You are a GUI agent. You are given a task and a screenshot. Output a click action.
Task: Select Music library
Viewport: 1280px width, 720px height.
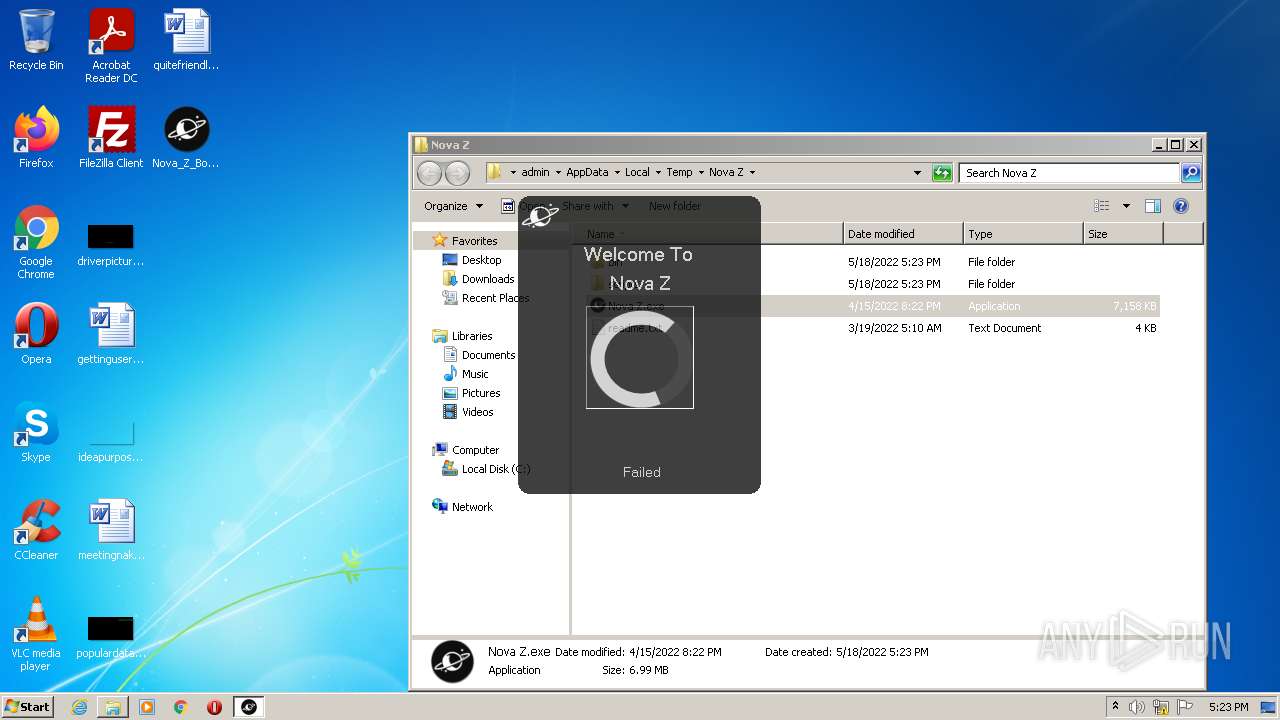[x=475, y=374]
